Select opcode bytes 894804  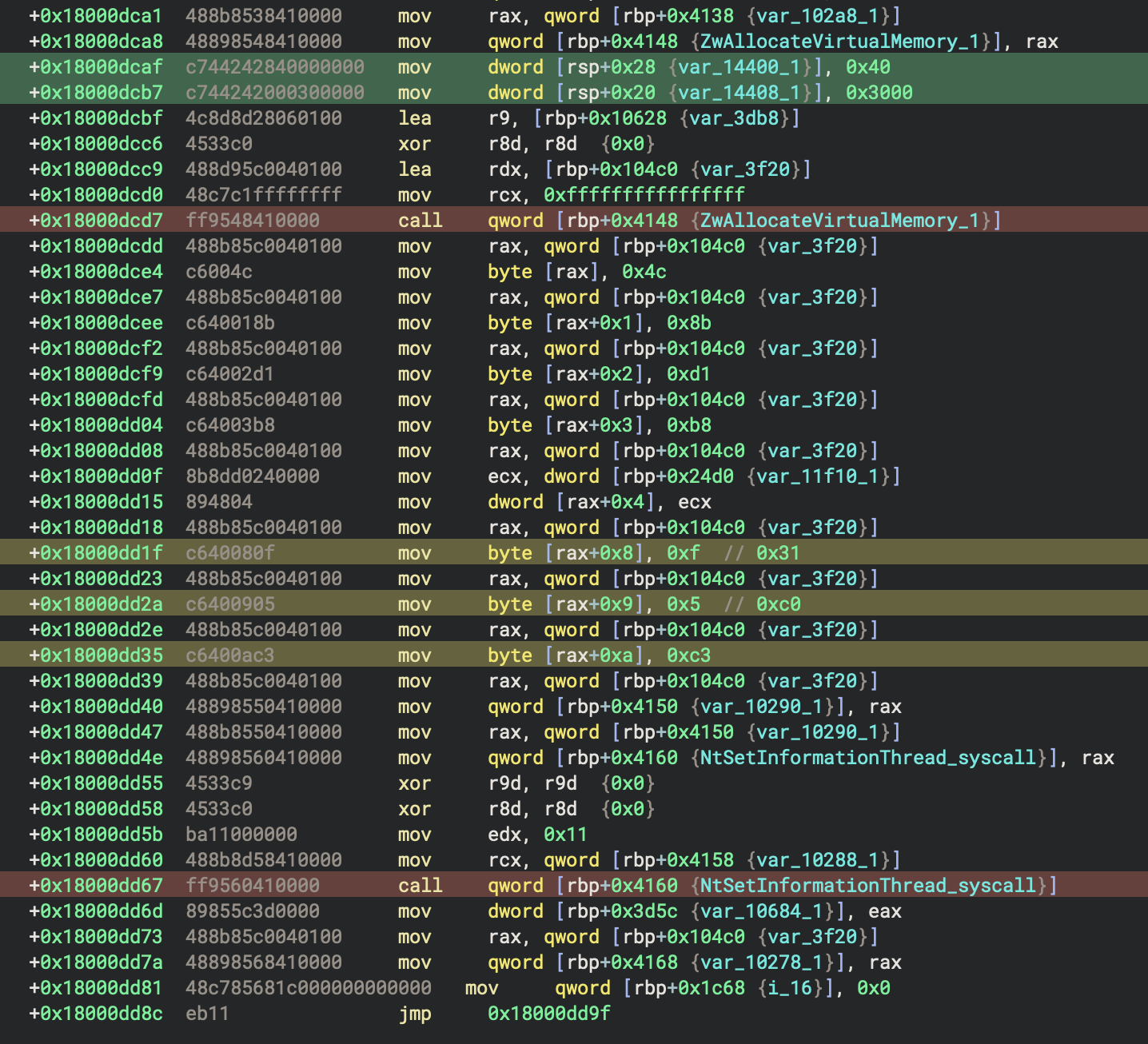click(219, 502)
